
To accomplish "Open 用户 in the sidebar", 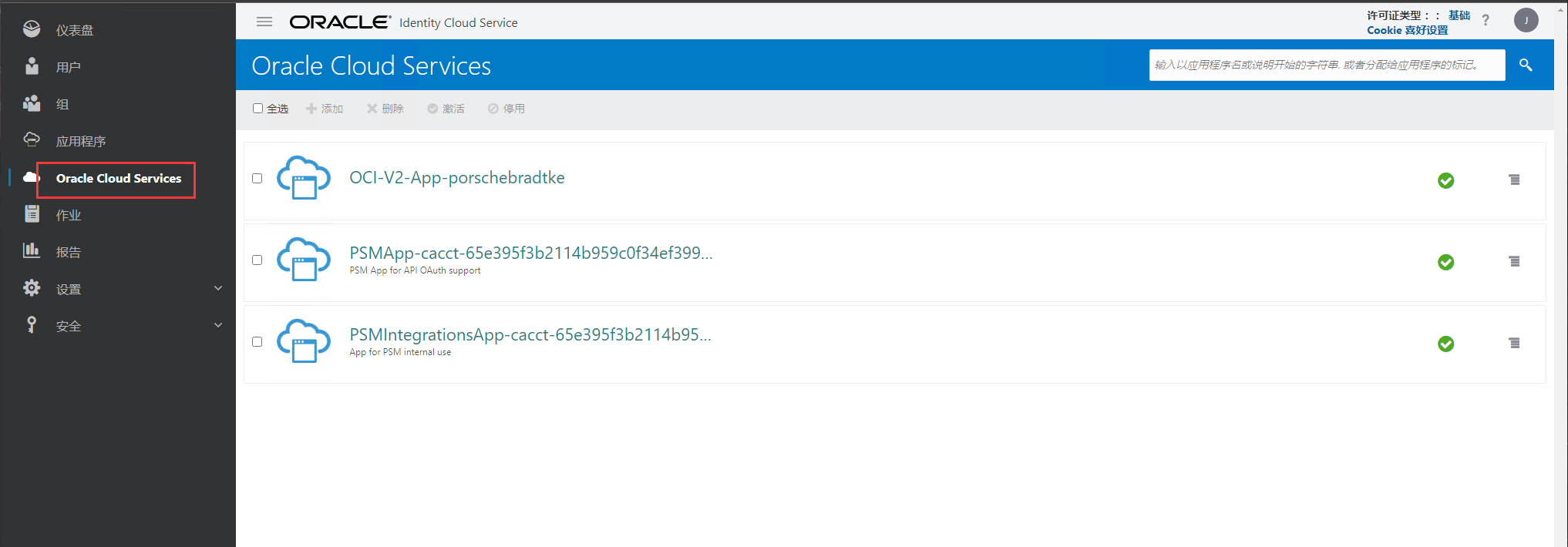I will tap(69, 67).
